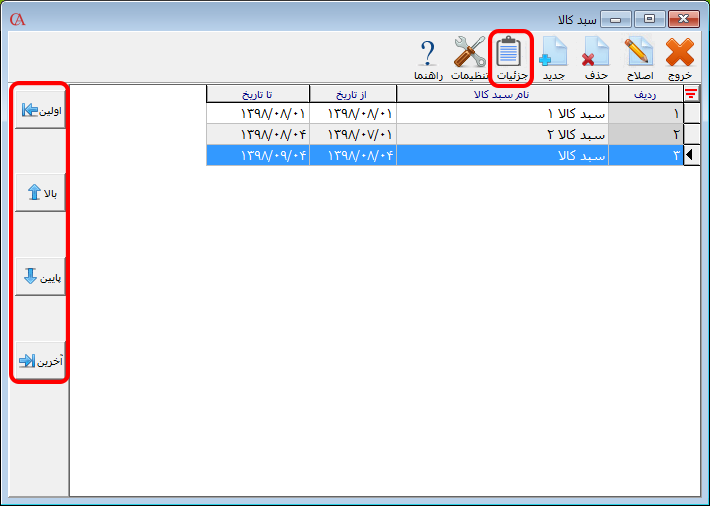Click the red filter icon in grid header
Viewport: 710px width, 506px height.
tap(691, 94)
